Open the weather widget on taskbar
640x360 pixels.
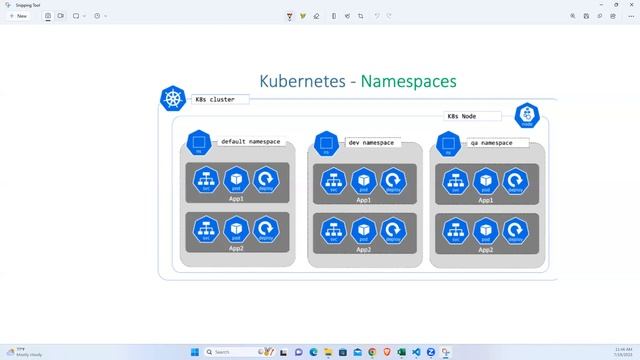click(x=25, y=352)
